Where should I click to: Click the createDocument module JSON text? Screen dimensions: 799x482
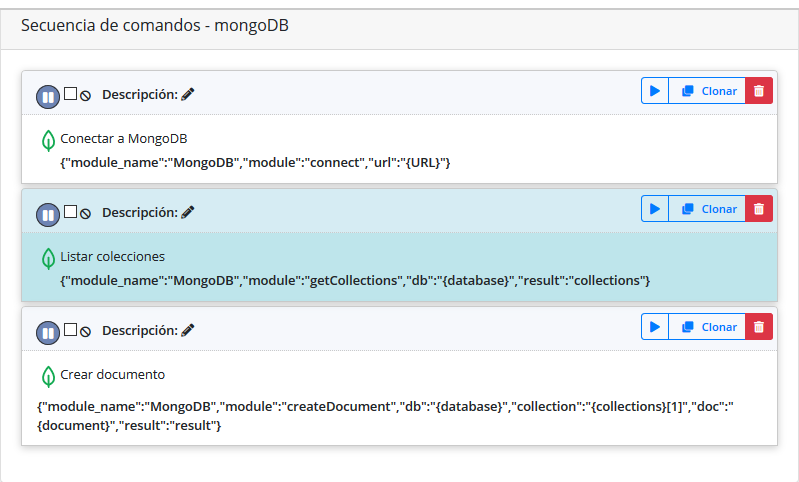385,416
